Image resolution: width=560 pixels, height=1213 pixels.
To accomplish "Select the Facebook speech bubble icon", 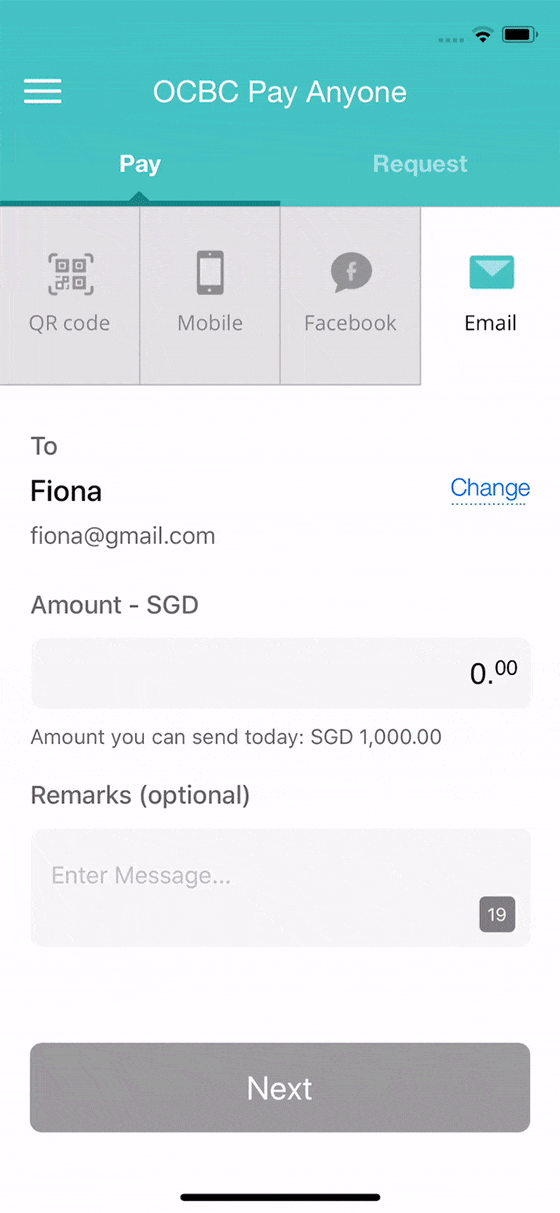I will 351,273.
